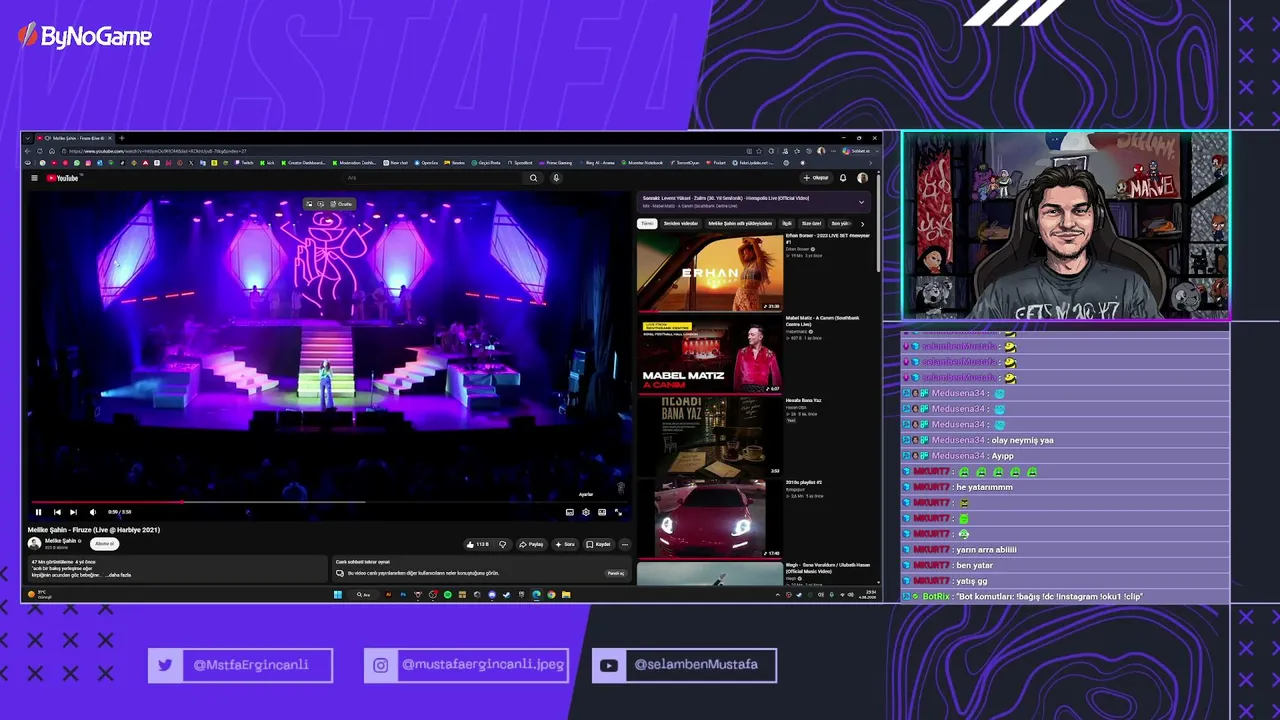Focus the YouTube search box
The image size is (1280, 720).
(433, 178)
